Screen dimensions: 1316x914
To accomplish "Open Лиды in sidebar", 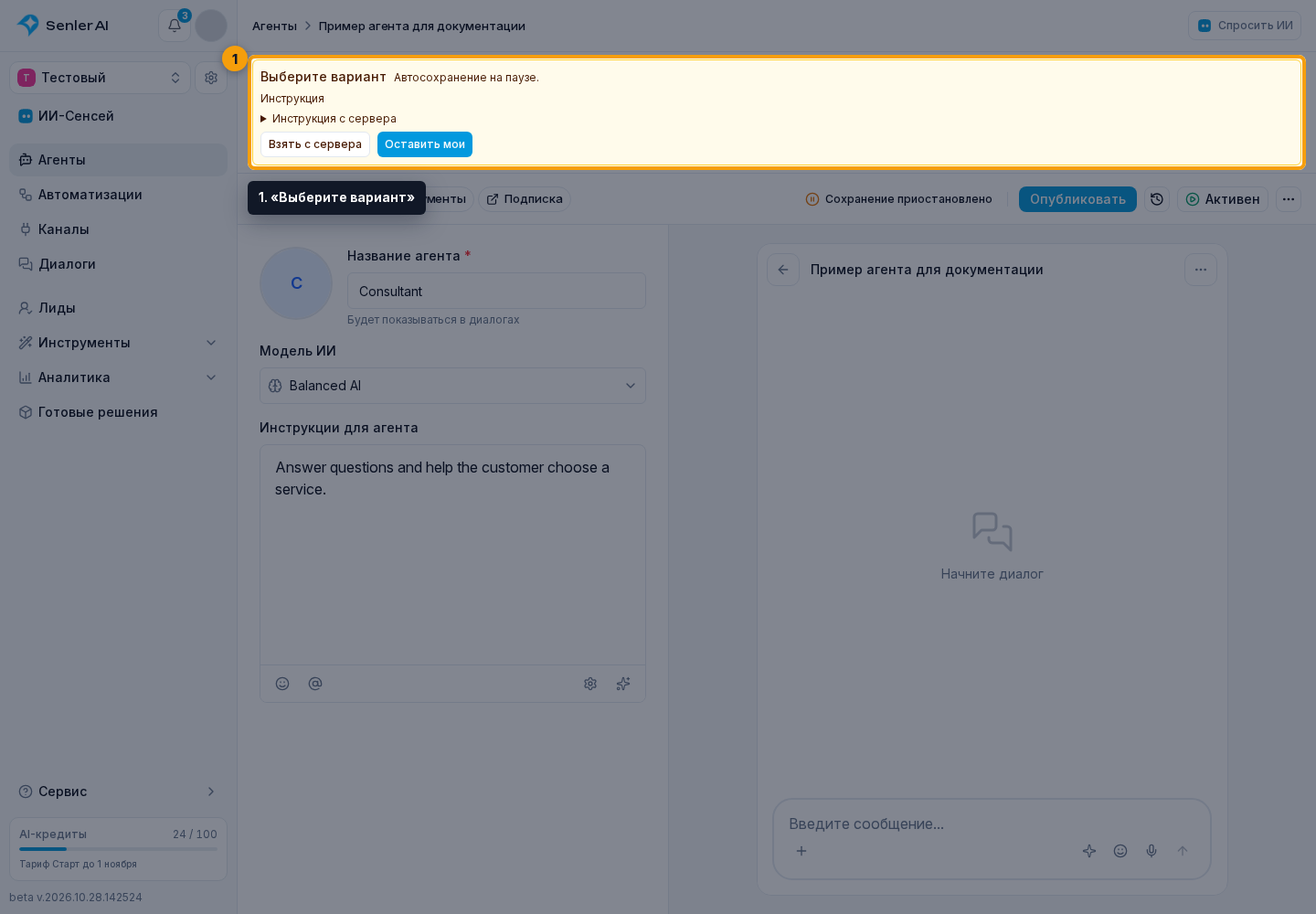I will (x=118, y=308).
